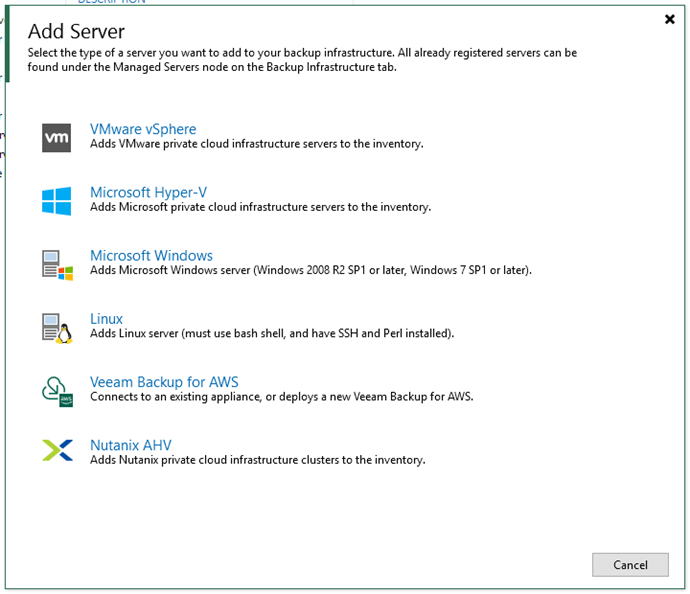Click the Nutanix AHV X icon
Image resolution: width=690 pixels, height=594 pixels.
[57, 452]
